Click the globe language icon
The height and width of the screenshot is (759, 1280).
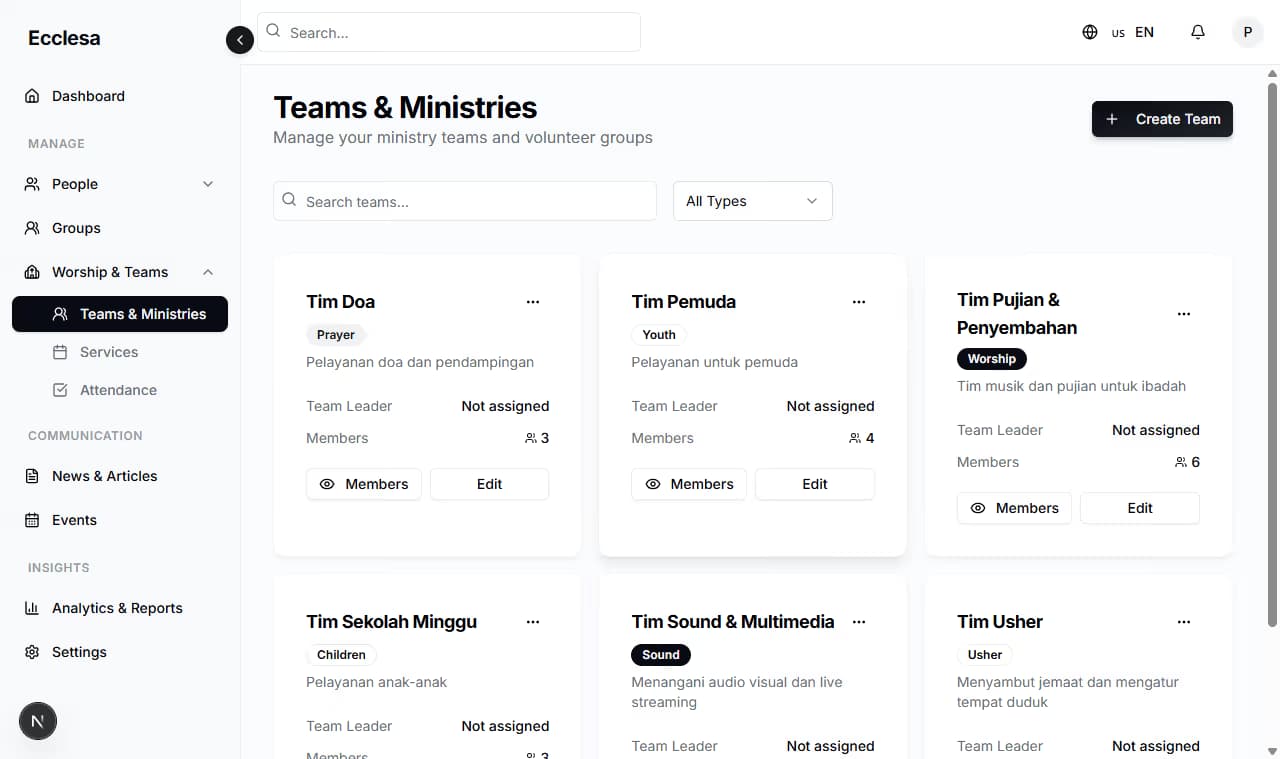point(1090,32)
